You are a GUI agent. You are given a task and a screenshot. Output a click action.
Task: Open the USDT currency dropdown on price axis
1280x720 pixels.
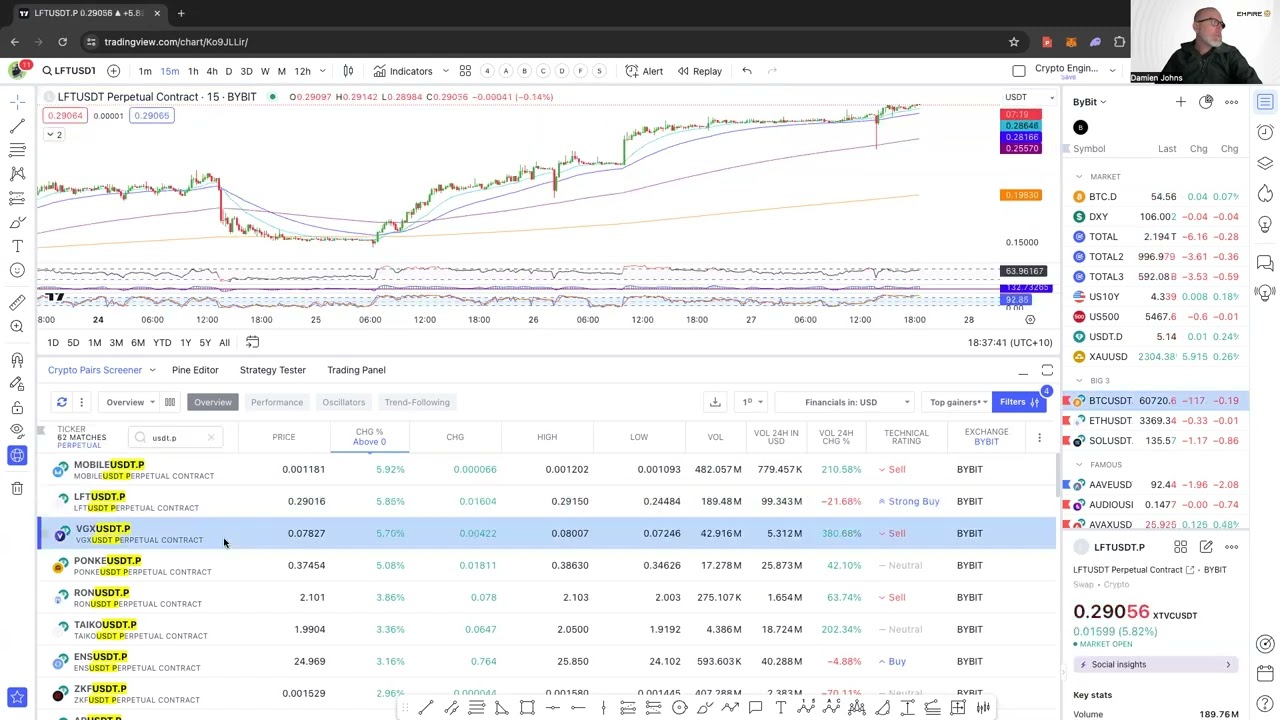point(1029,97)
